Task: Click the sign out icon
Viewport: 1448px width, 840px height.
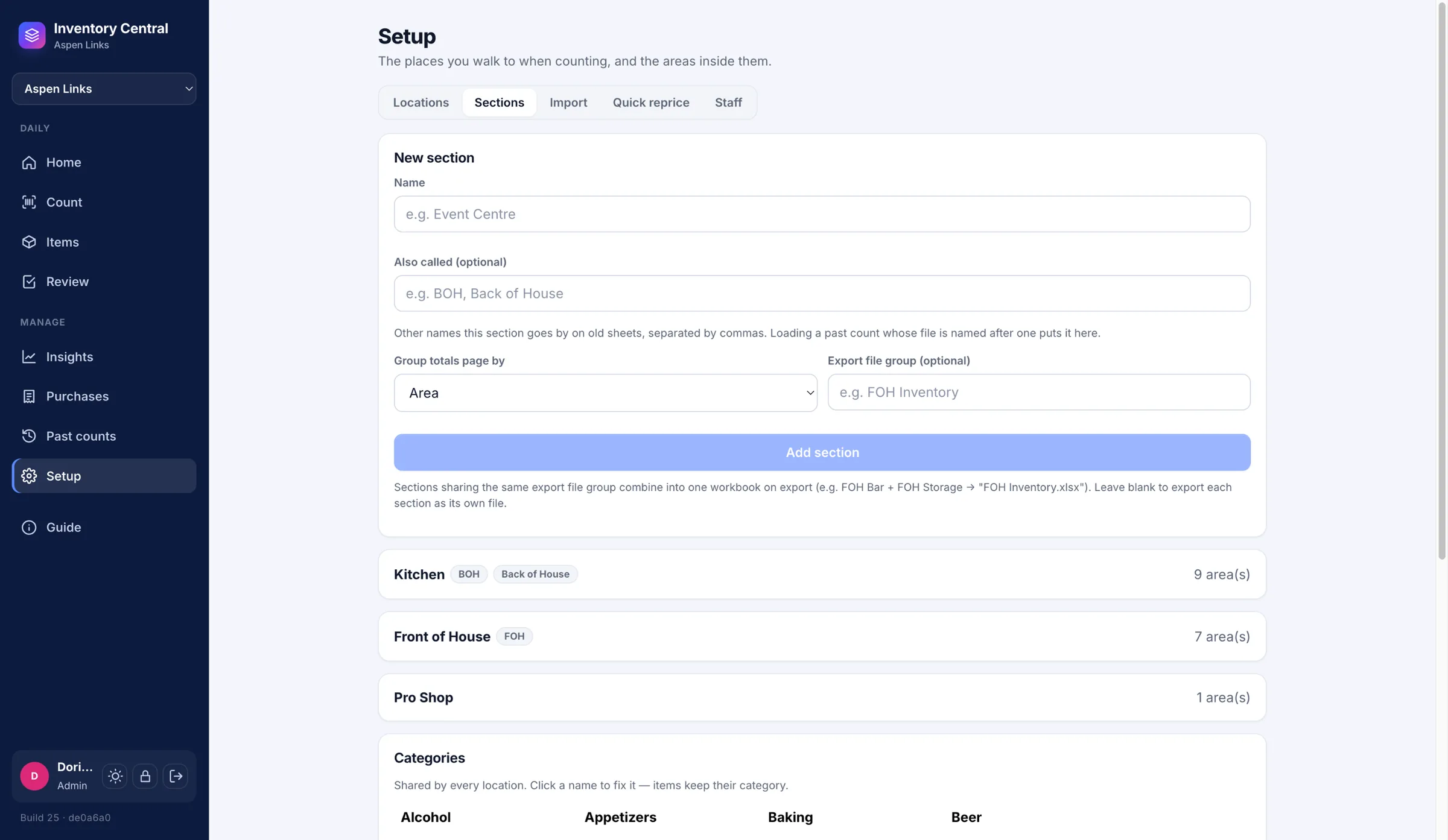Action: pos(176,776)
